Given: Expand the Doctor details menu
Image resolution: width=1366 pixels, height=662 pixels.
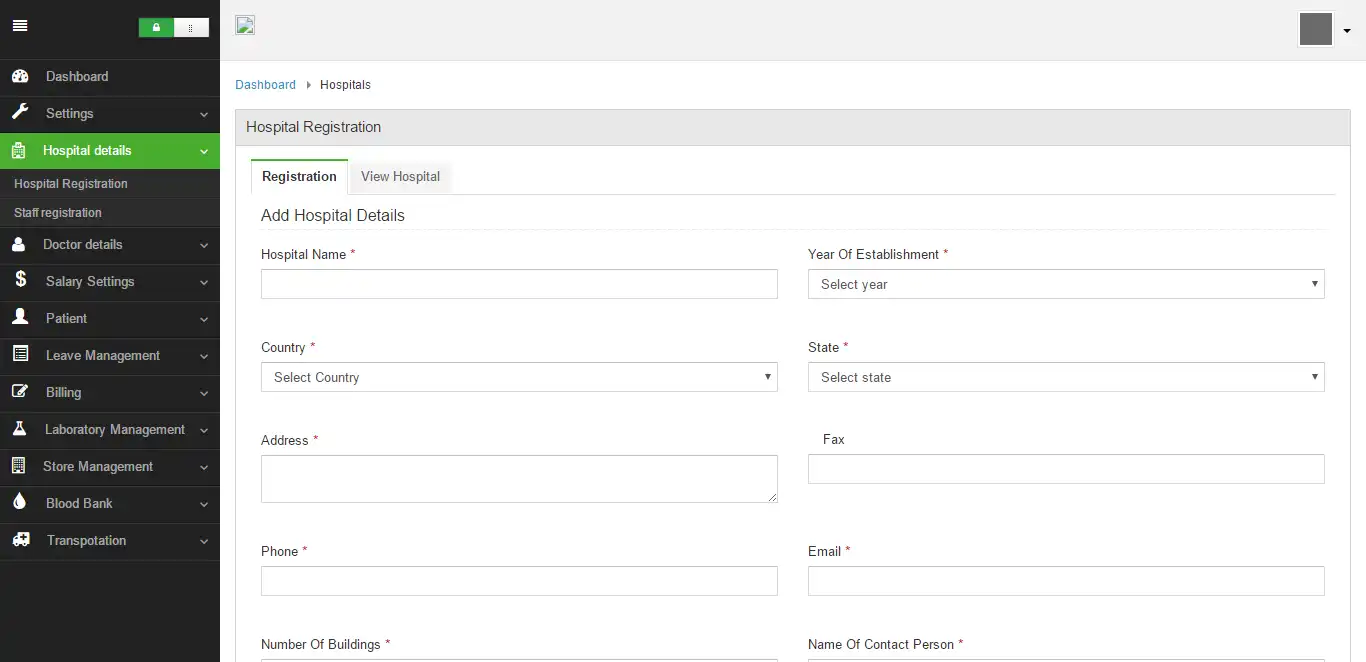Looking at the screenshot, I should 110,244.
